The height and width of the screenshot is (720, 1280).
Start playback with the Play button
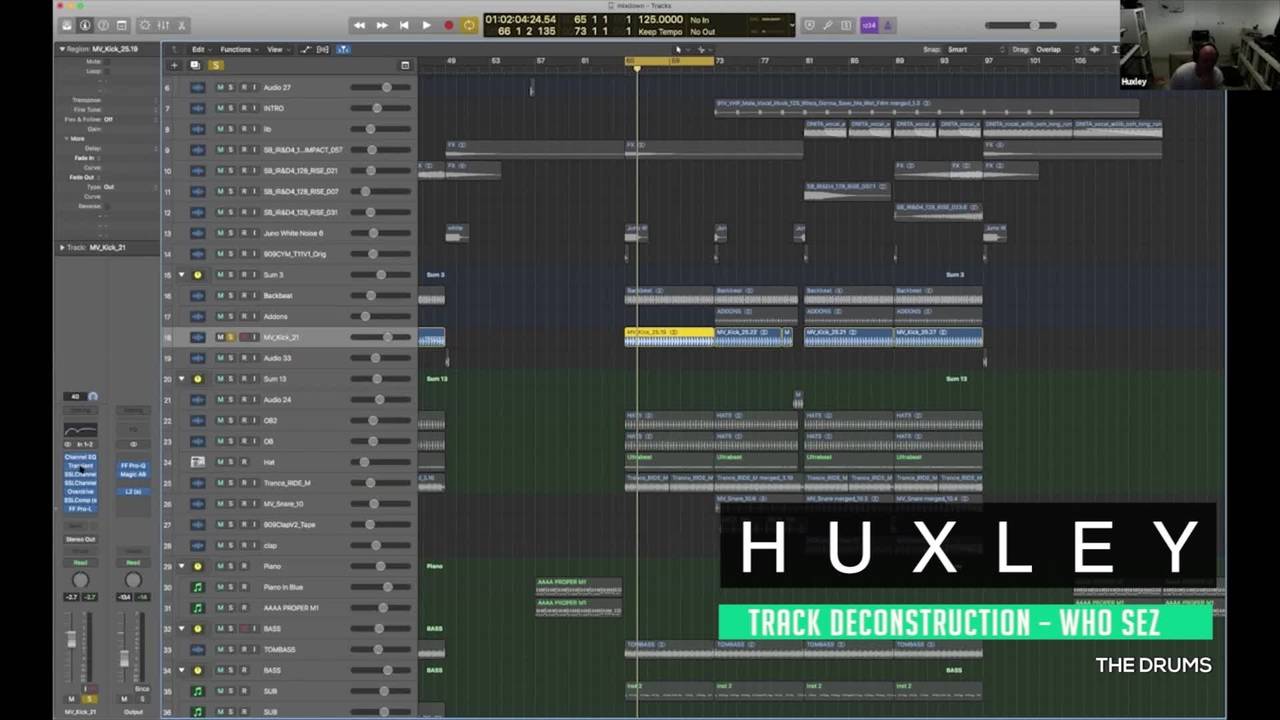coord(426,25)
